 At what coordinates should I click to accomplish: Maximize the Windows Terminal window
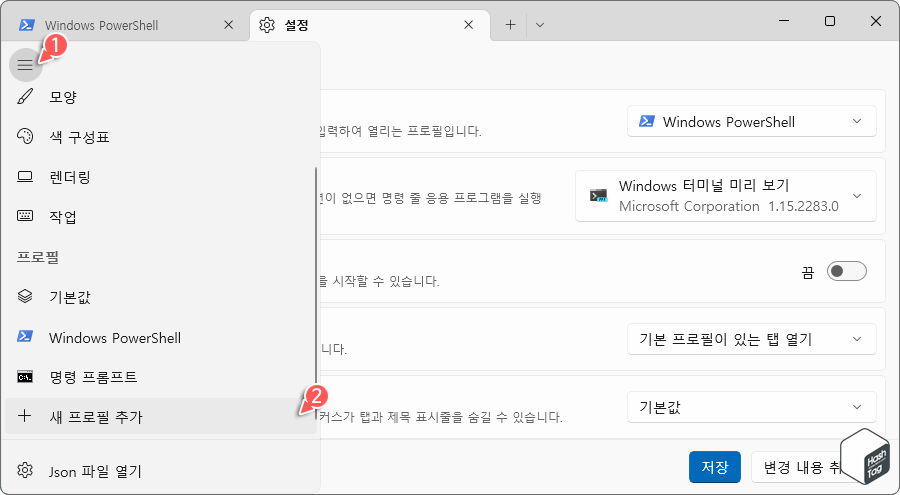coord(830,21)
